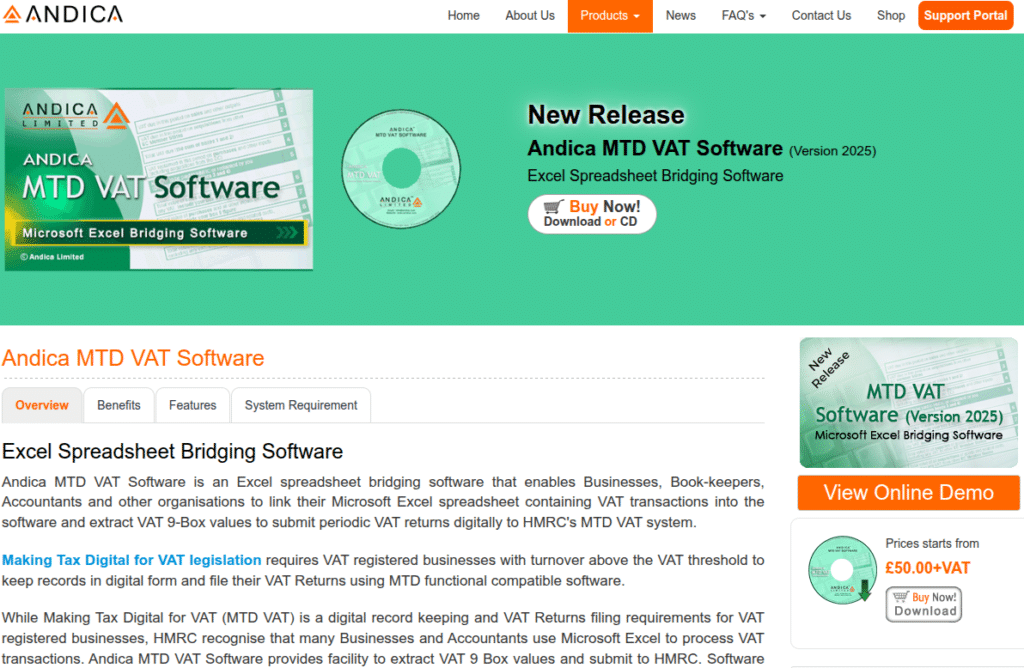Image resolution: width=1024 pixels, height=668 pixels.
Task: Open the Shop page
Action: (x=891, y=16)
